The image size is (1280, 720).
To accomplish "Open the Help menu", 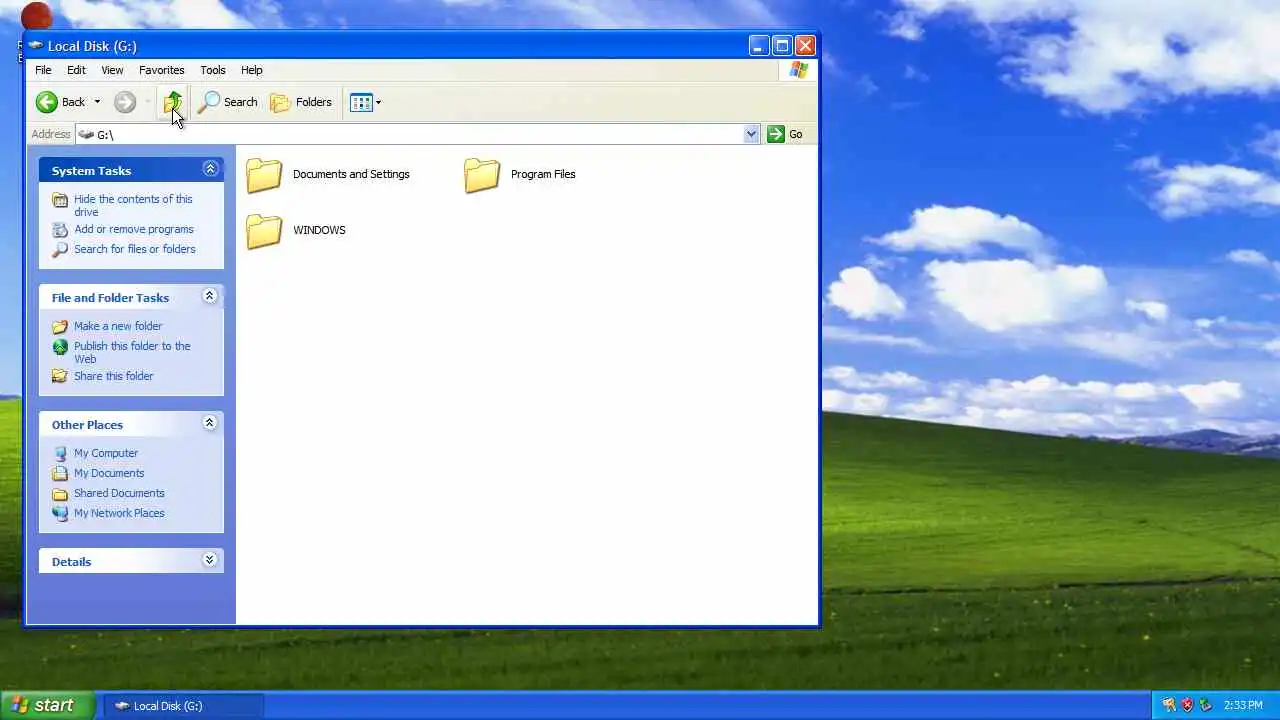I will (x=252, y=70).
